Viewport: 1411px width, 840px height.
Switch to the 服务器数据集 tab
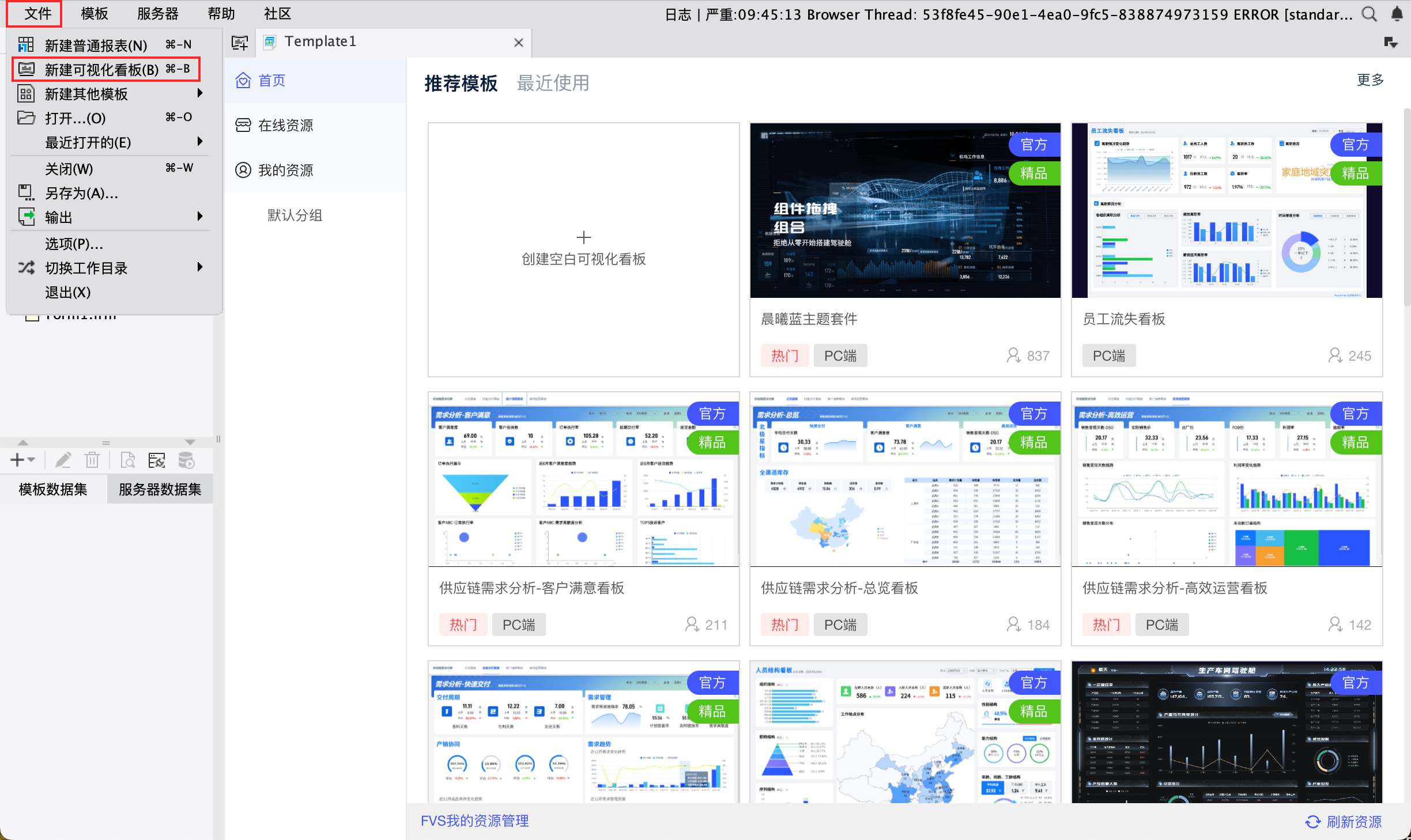coord(160,490)
